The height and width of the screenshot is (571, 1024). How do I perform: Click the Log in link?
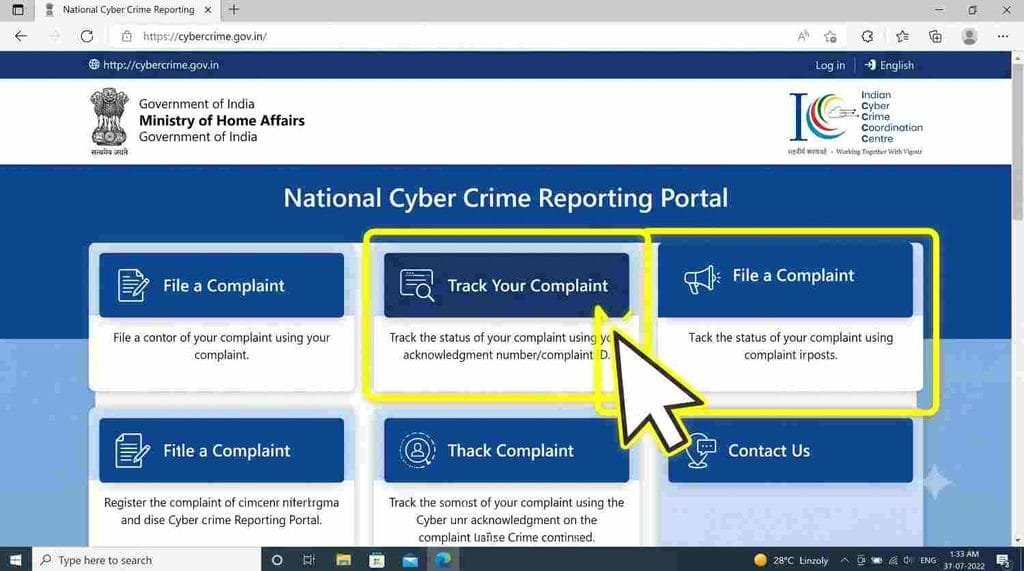(x=830, y=65)
